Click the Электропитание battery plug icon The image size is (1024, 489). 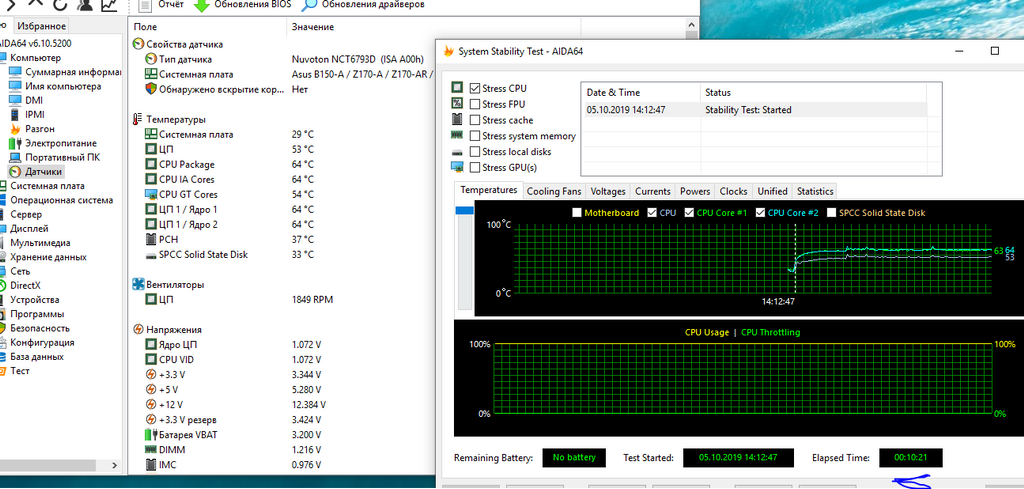point(15,143)
